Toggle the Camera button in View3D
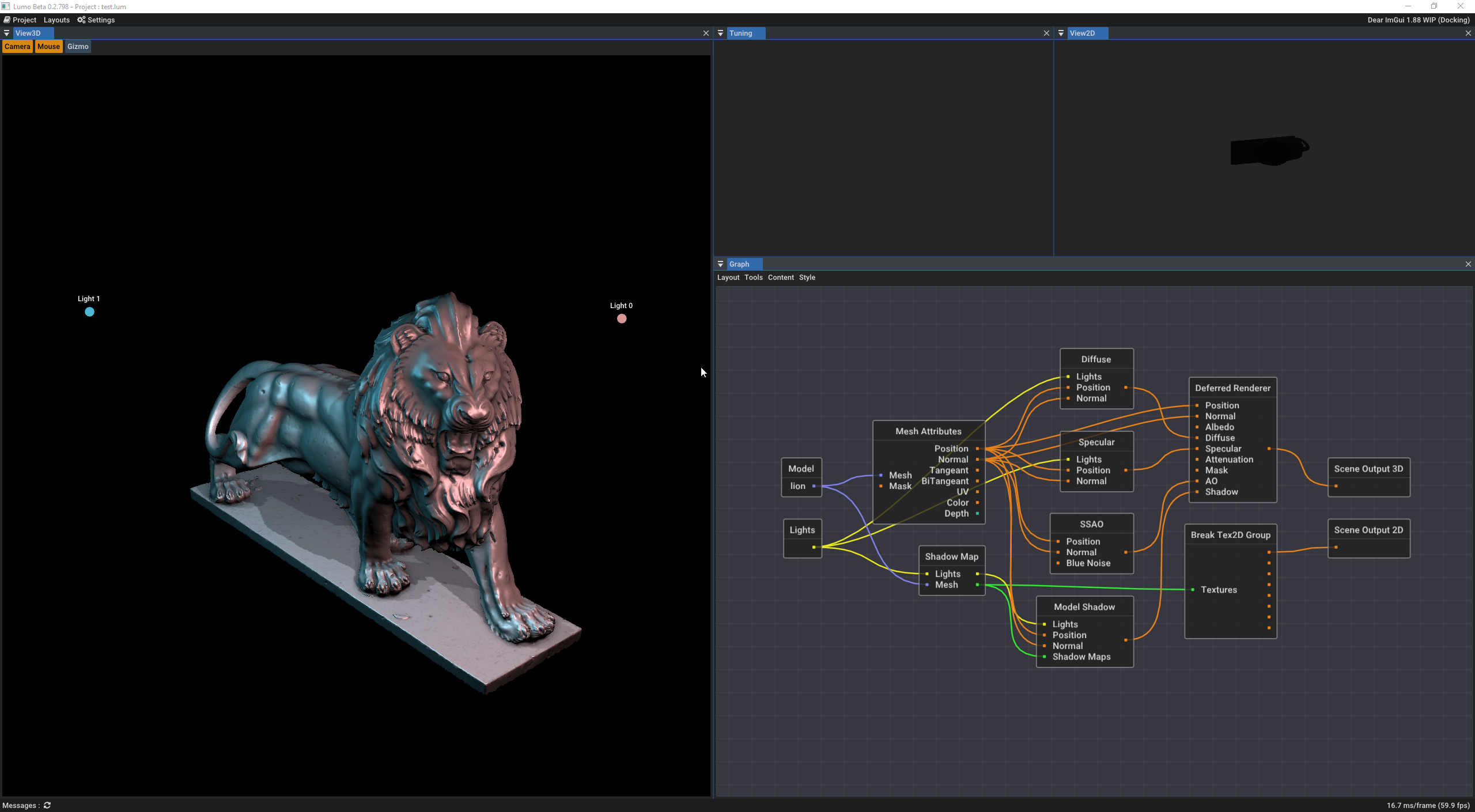 click(17, 47)
